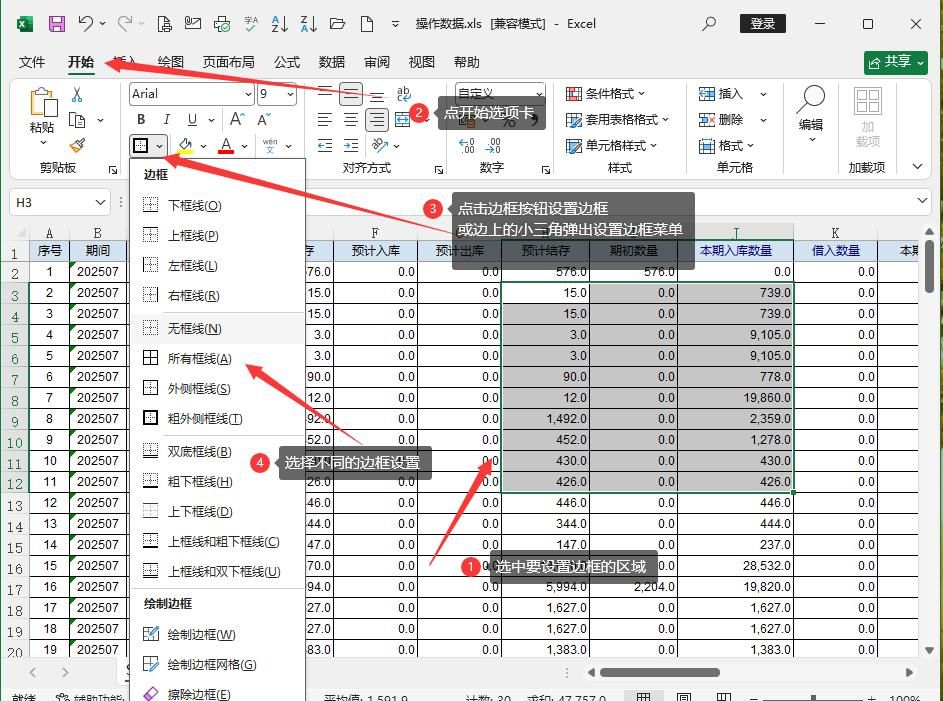The image size is (943, 701).
Task: Switch to the 页面布局 ribbon tab
Action: click(x=228, y=62)
